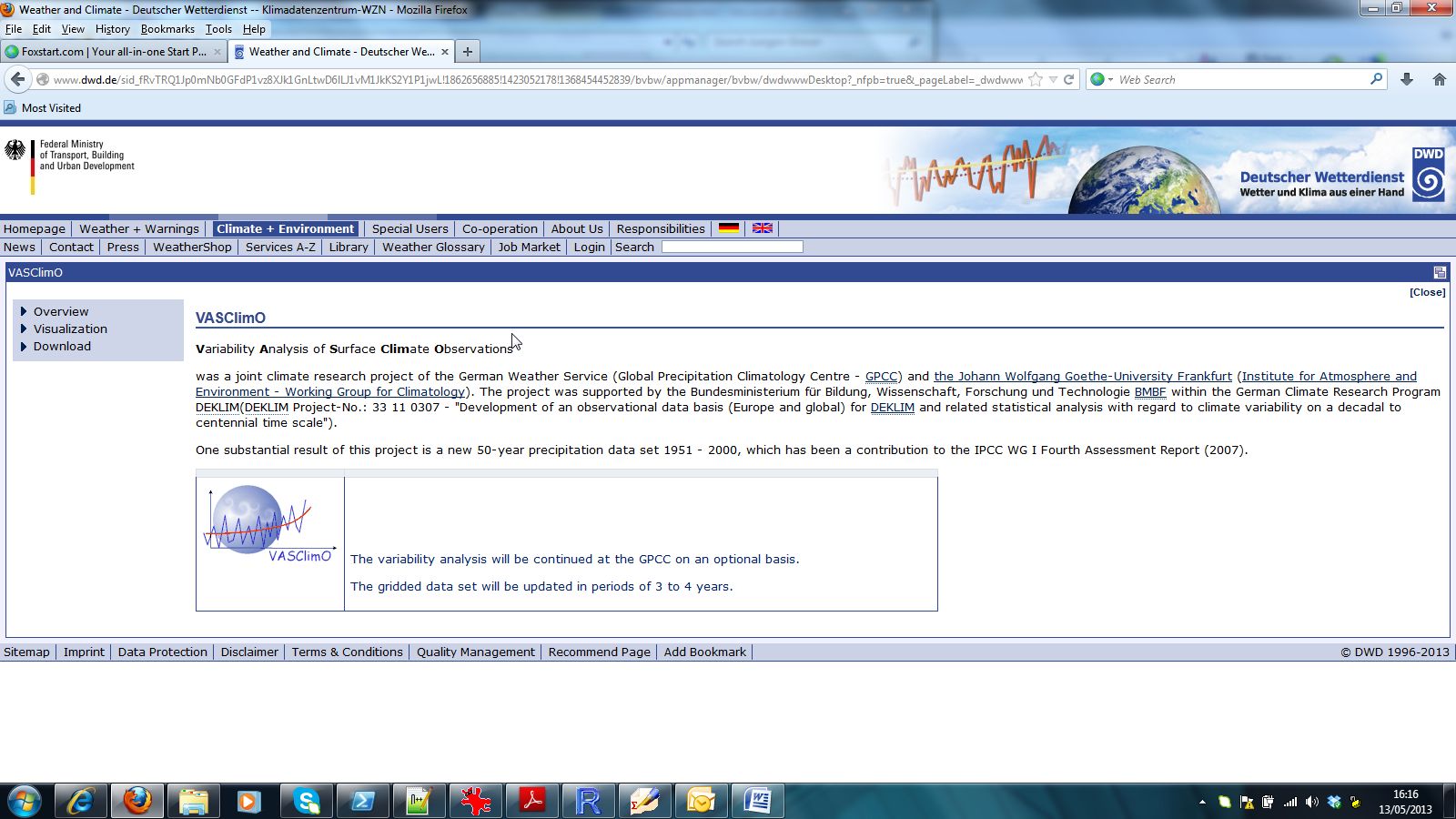This screenshot has width=1456, height=819.
Task: Open new tab with plus button
Action: tap(467, 52)
